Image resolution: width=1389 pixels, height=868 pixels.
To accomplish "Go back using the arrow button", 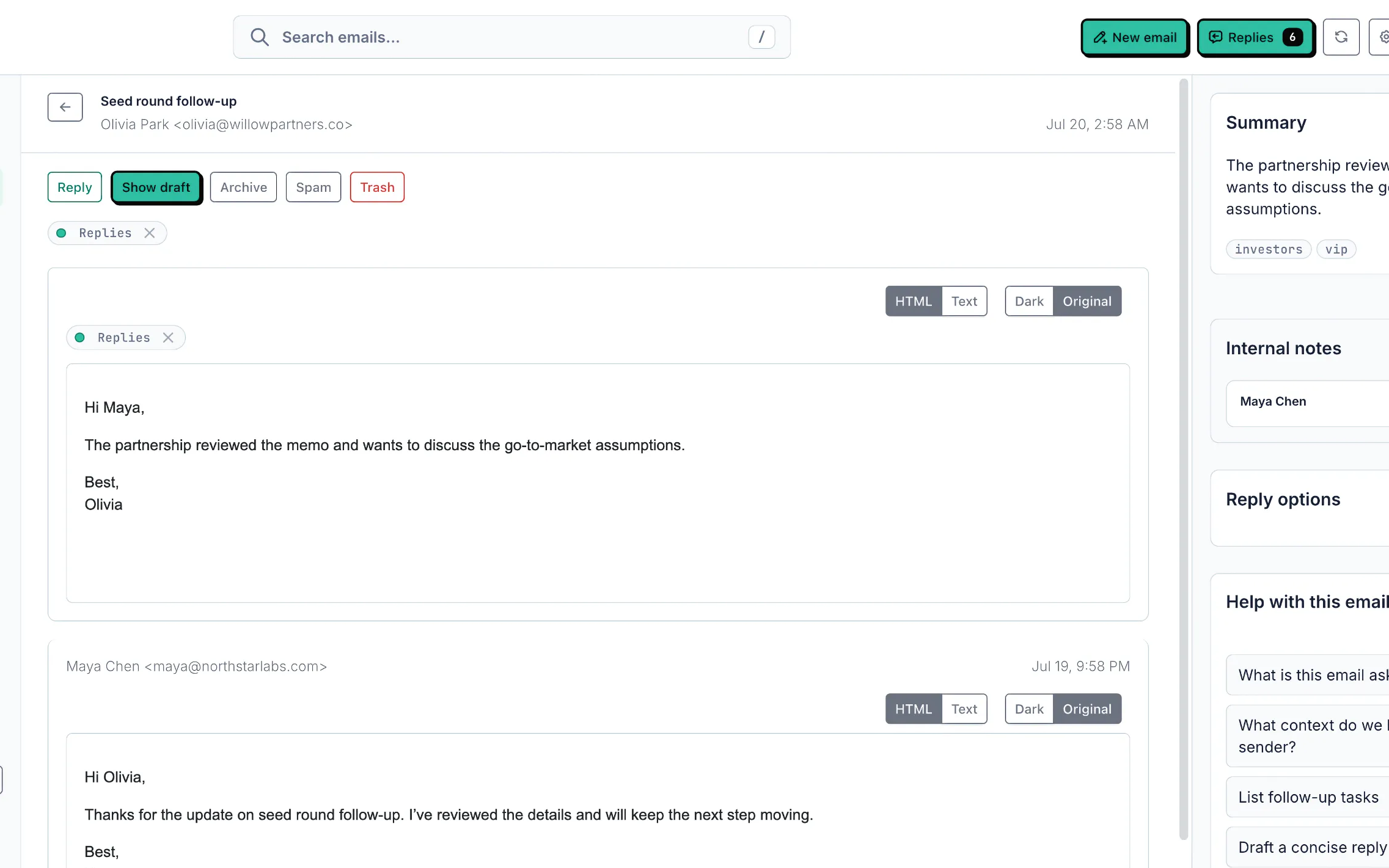I will pyautogui.click(x=65, y=107).
